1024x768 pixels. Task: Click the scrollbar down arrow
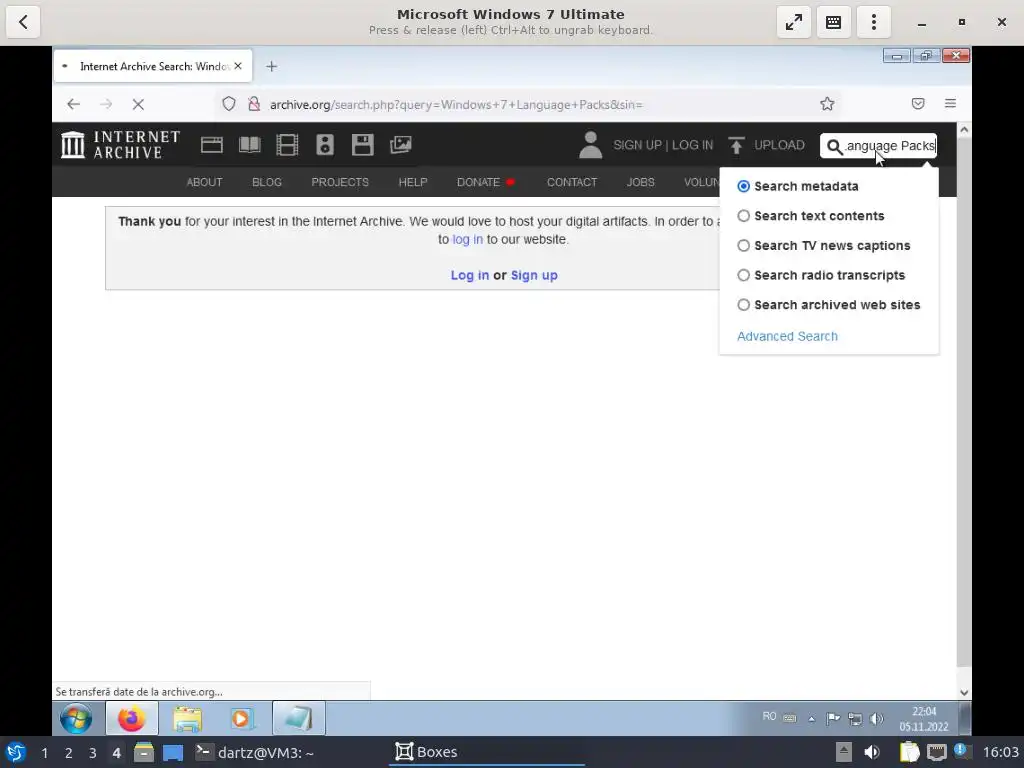(x=964, y=692)
